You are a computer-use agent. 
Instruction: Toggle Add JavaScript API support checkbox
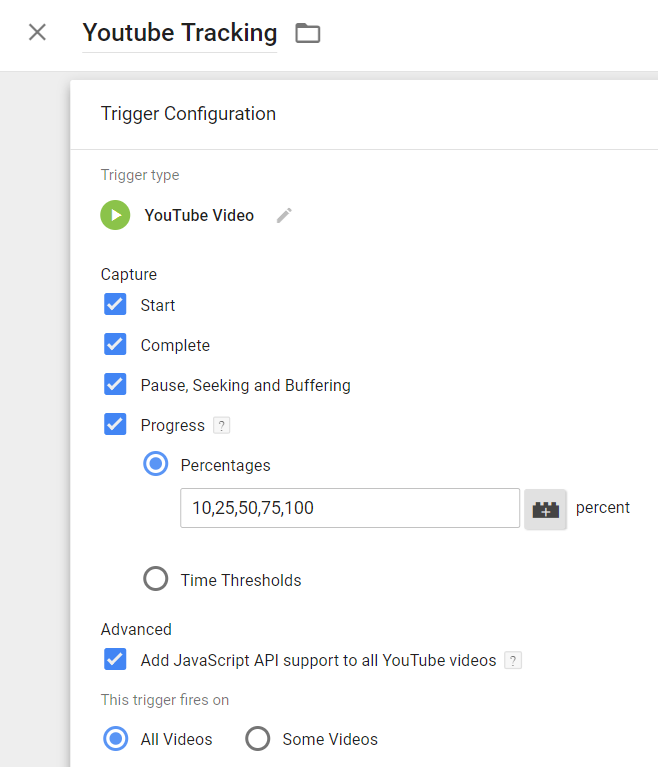pos(115,659)
